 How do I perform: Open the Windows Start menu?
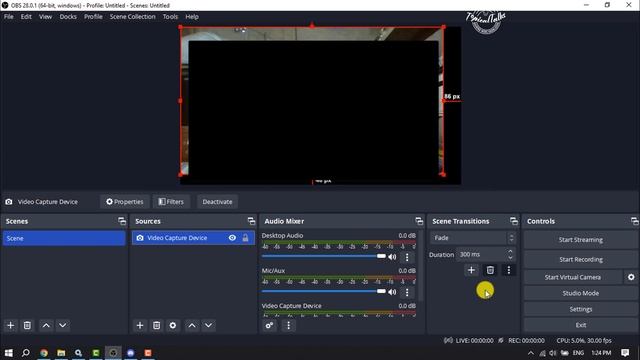tap(8, 353)
